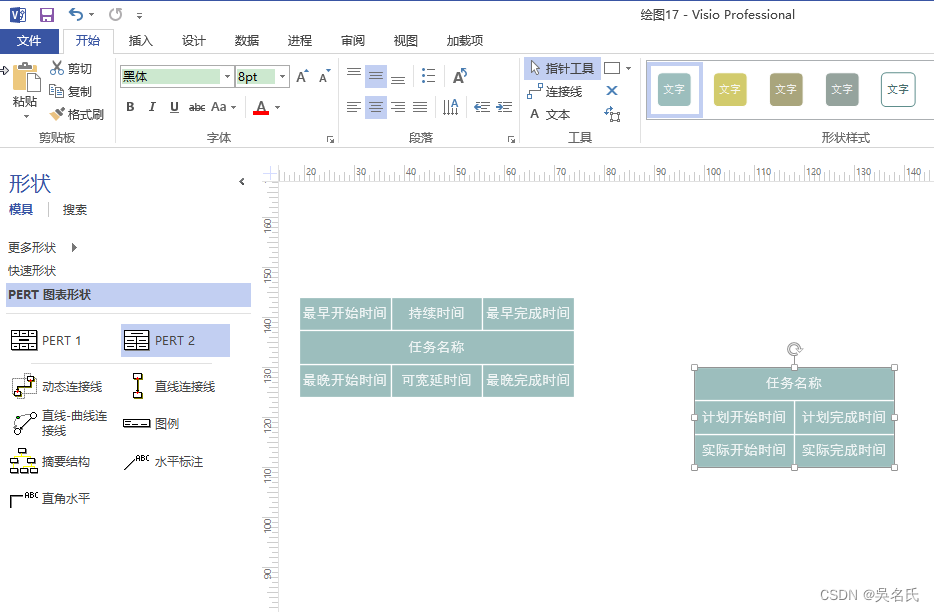Click the 粘贴 paste icon
This screenshot has width=934, height=612.
(26, 77)
